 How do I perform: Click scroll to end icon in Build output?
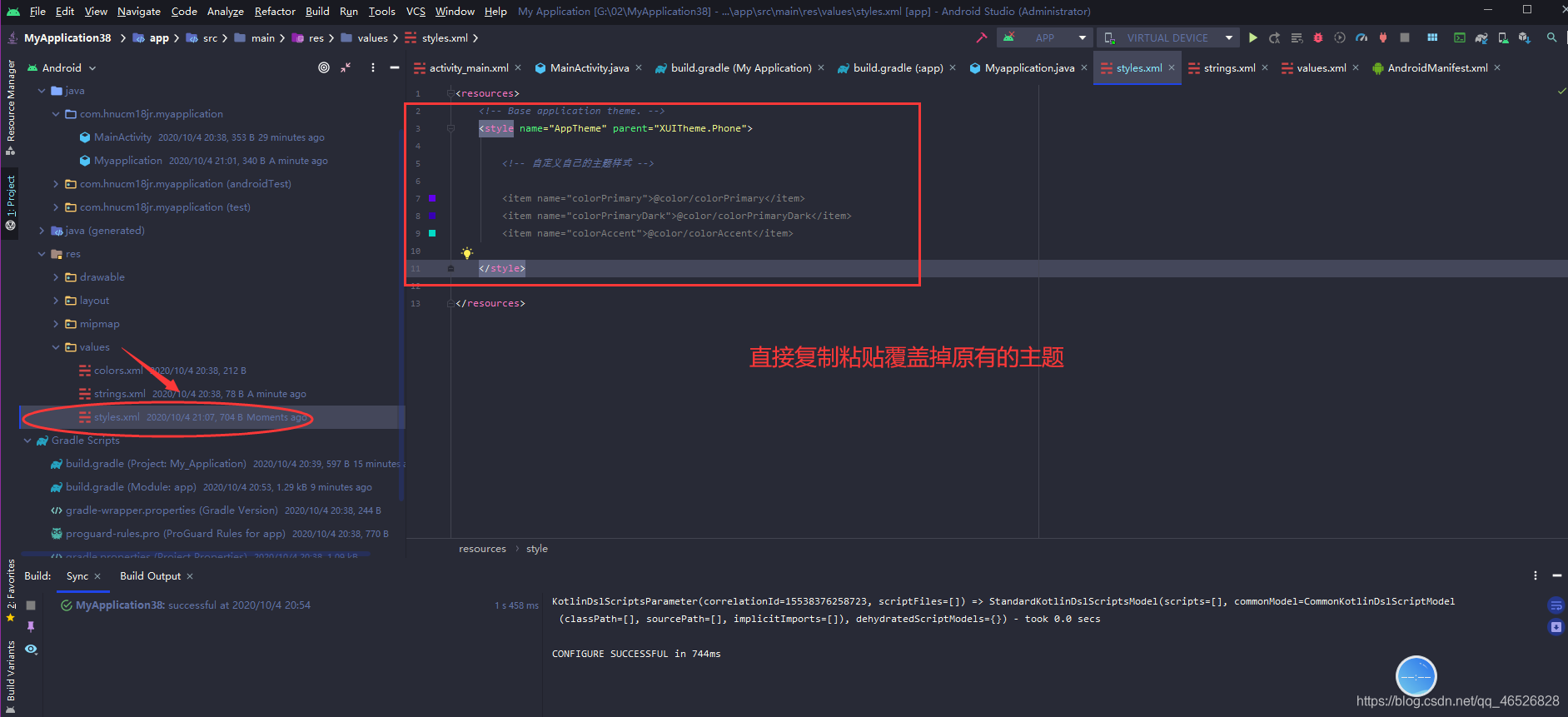(1556, 627)
